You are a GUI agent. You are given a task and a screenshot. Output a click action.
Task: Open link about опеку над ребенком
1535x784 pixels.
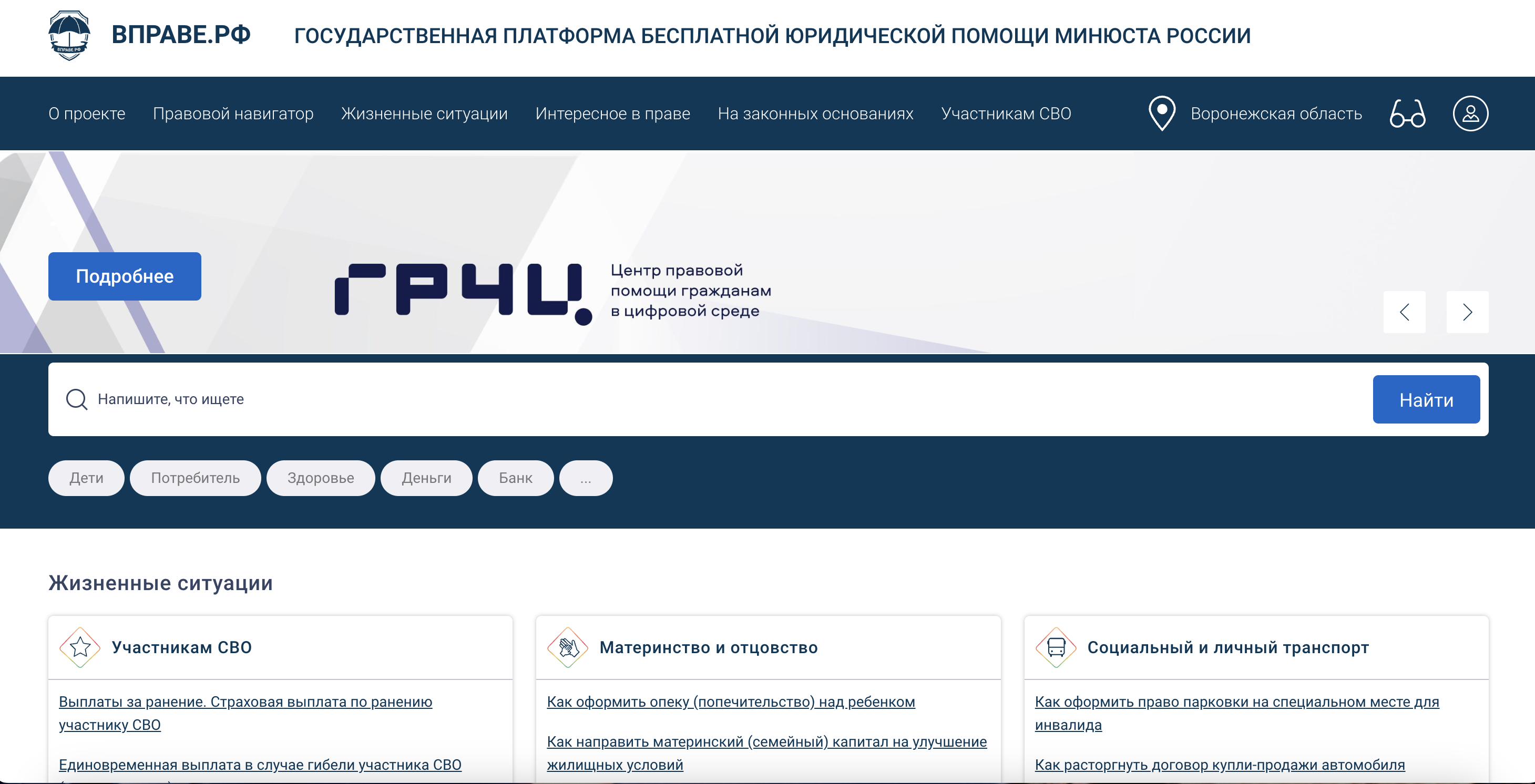click(731, 702)
